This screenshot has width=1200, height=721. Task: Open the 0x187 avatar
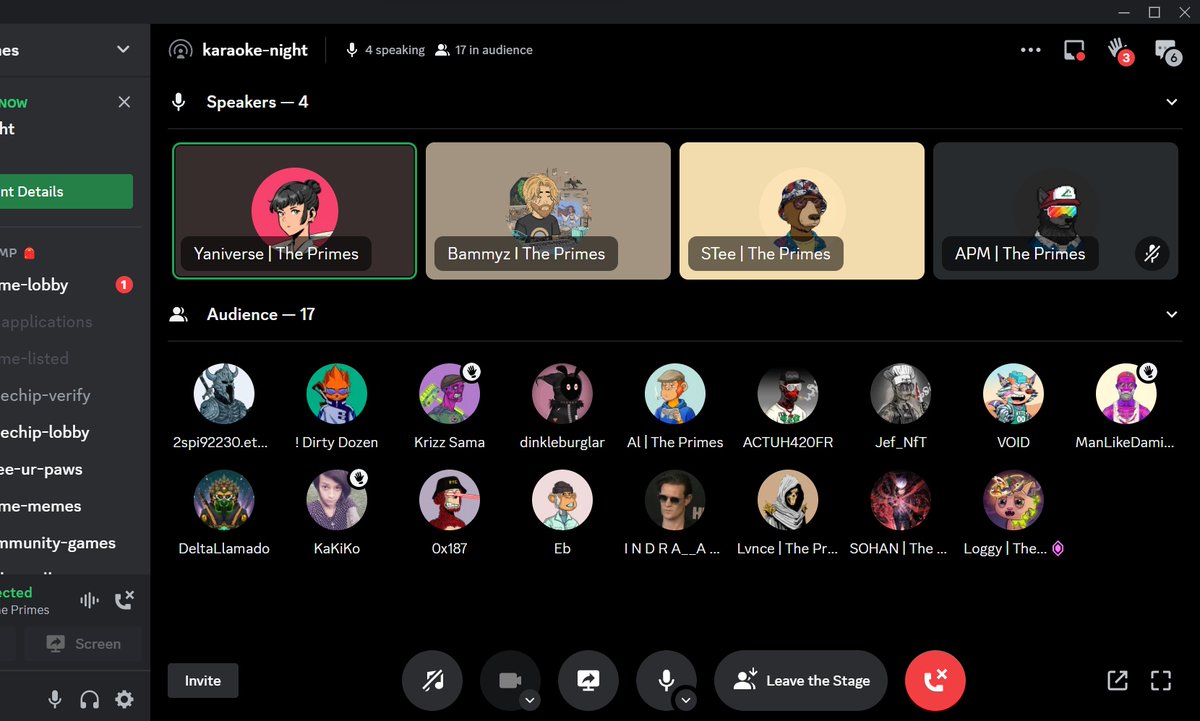(450, 500)
